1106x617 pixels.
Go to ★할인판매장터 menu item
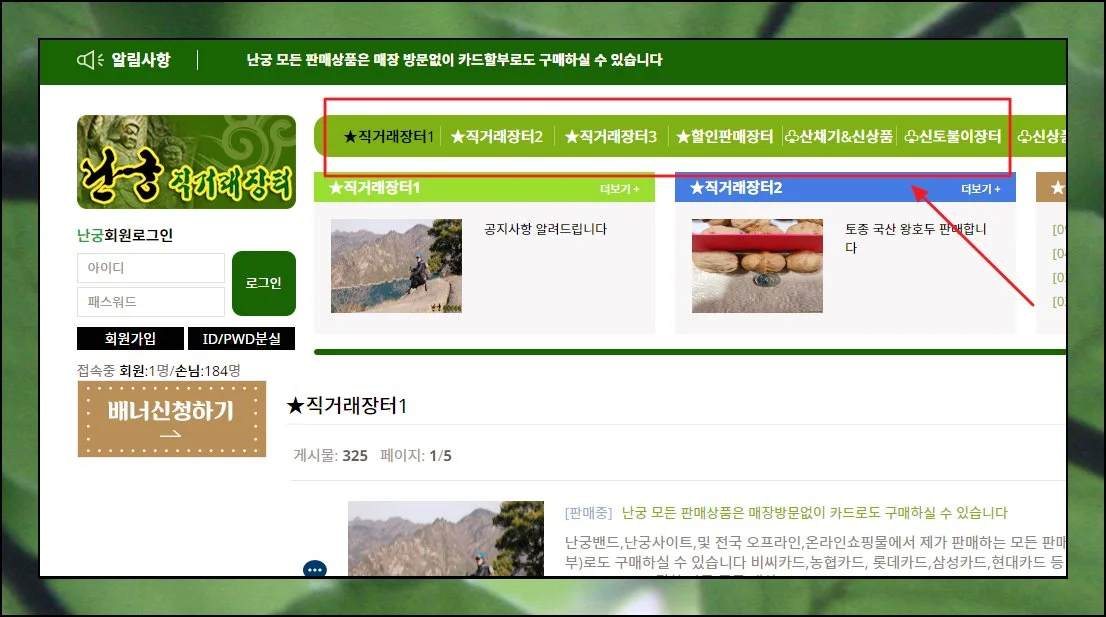pyautogui.click(x=724, y=137)
